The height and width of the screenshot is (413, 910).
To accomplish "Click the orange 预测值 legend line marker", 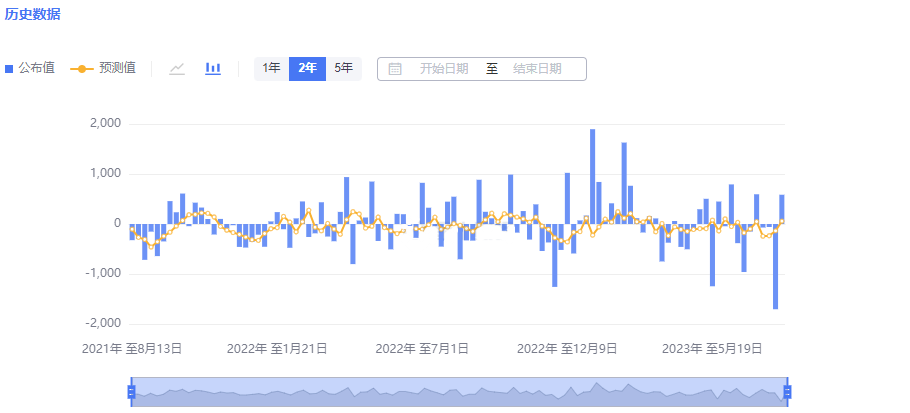I will point(81,69).
